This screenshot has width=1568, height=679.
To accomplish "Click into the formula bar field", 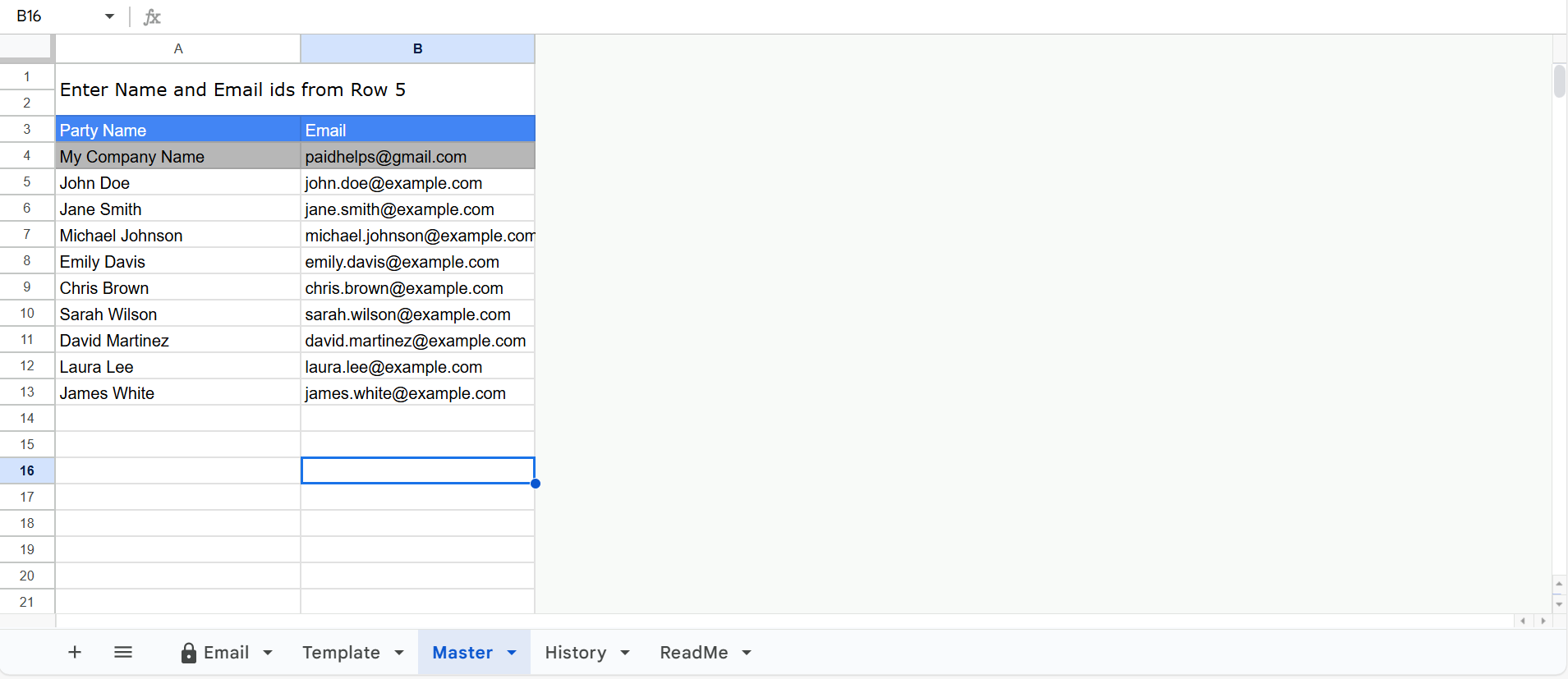I will 862,16.
